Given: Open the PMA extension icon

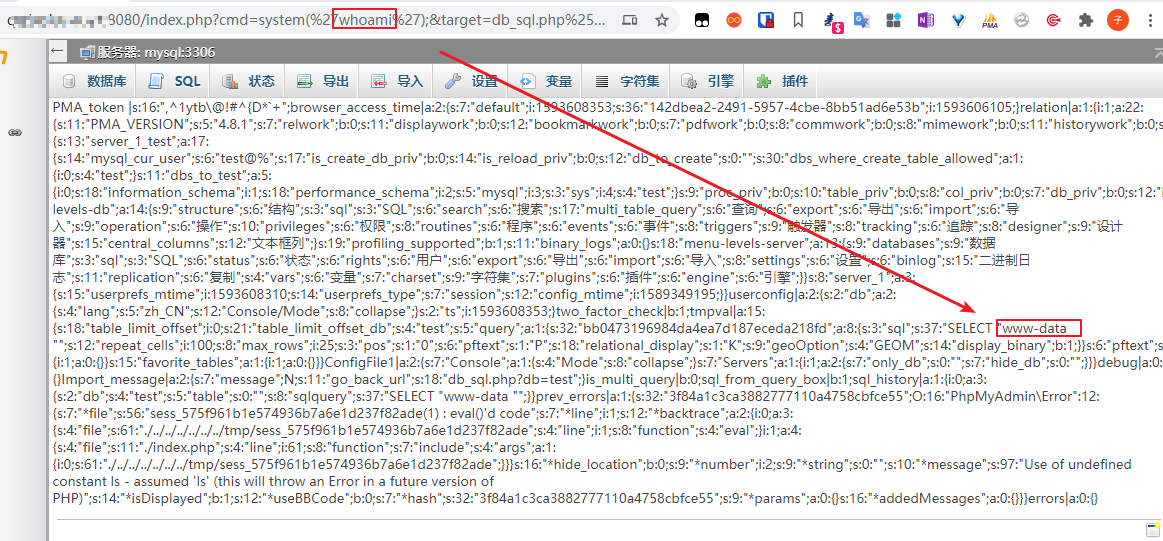Looking at the screenshot, I should coord(989,19).
